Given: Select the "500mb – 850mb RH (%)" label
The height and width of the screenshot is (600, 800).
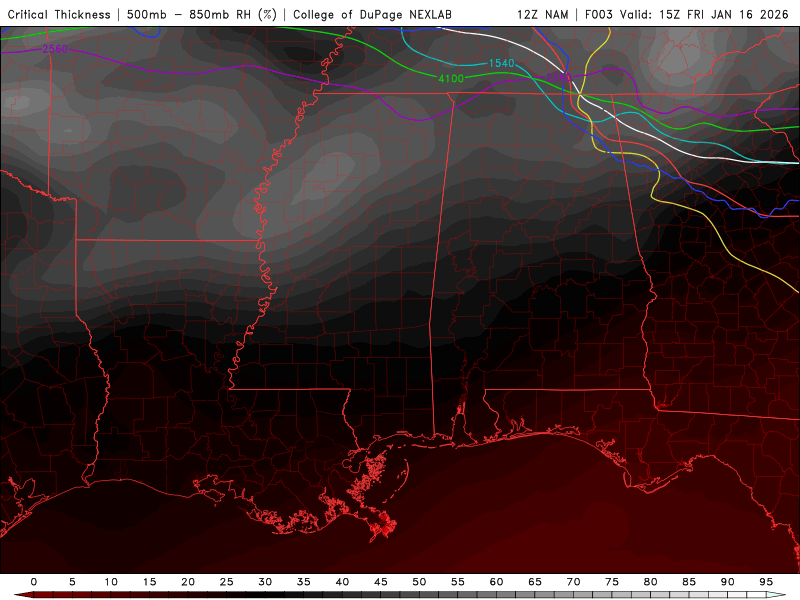Looking at the screenshot, I should [x=202, y=14].
